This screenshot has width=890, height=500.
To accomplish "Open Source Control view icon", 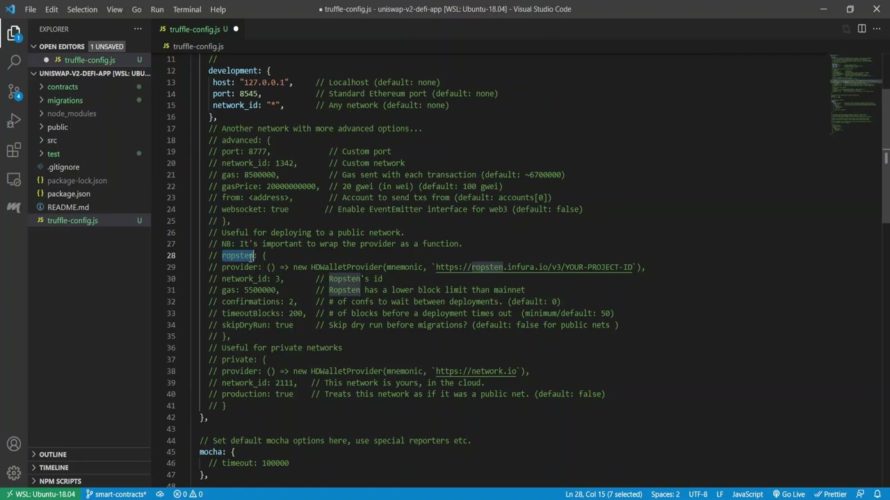I will [14, 91].
